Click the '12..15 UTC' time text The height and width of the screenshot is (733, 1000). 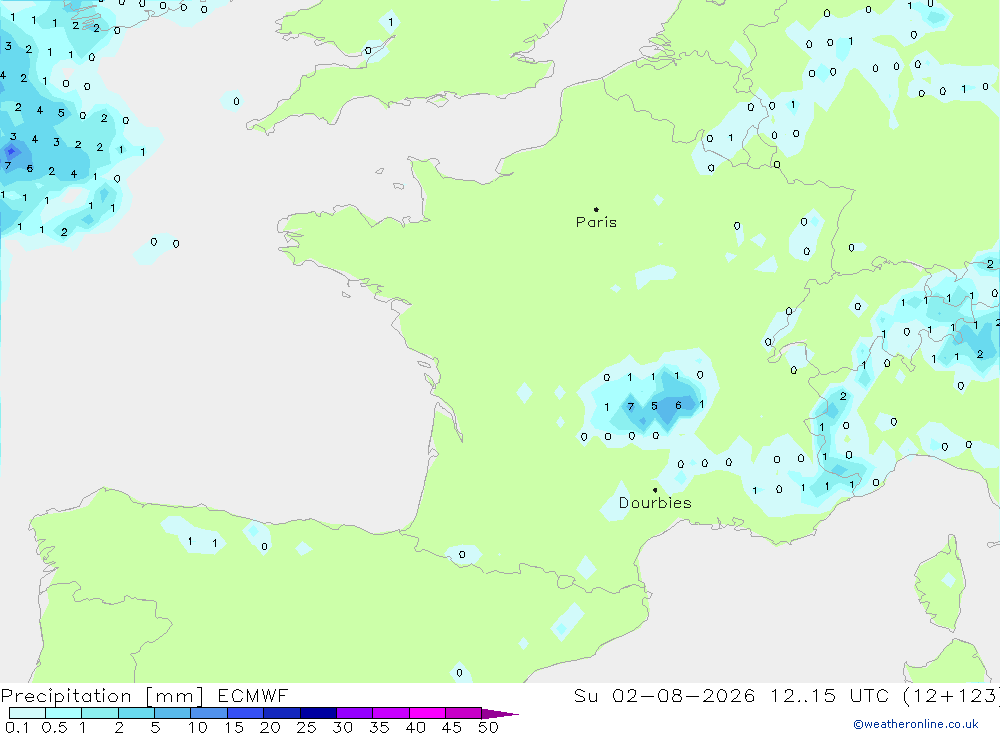(x=829, y=695)
